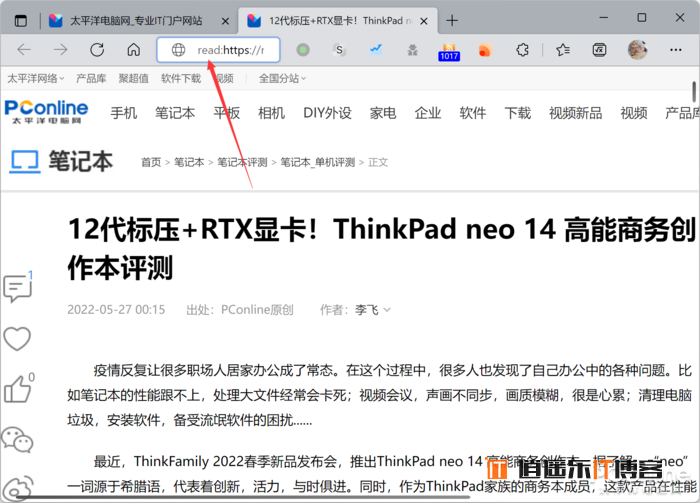Open the 产品库 top link
Viewport: 700px width, 503px height.
coord(91,79)
